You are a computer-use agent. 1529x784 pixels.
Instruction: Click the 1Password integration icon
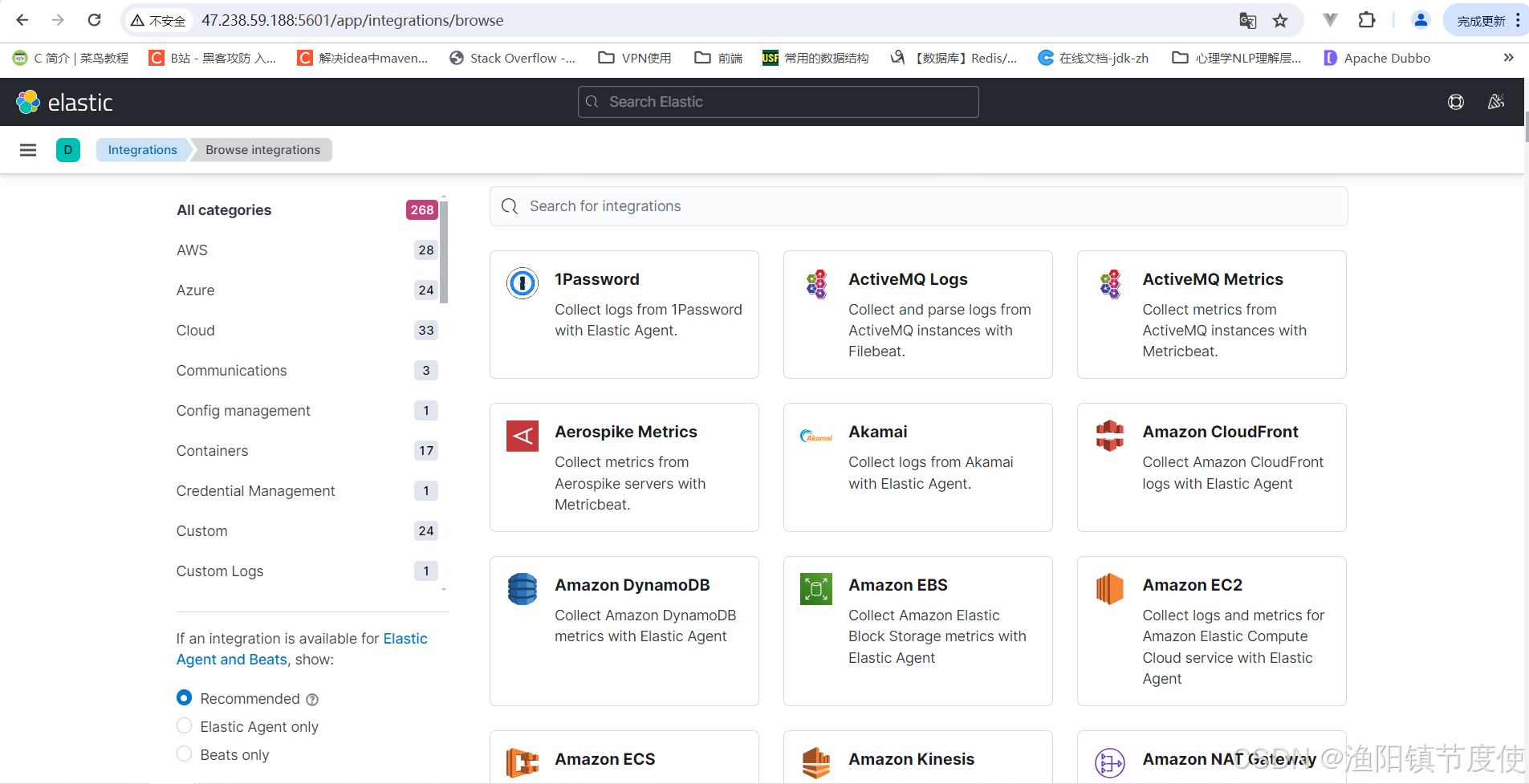point(523,283)
